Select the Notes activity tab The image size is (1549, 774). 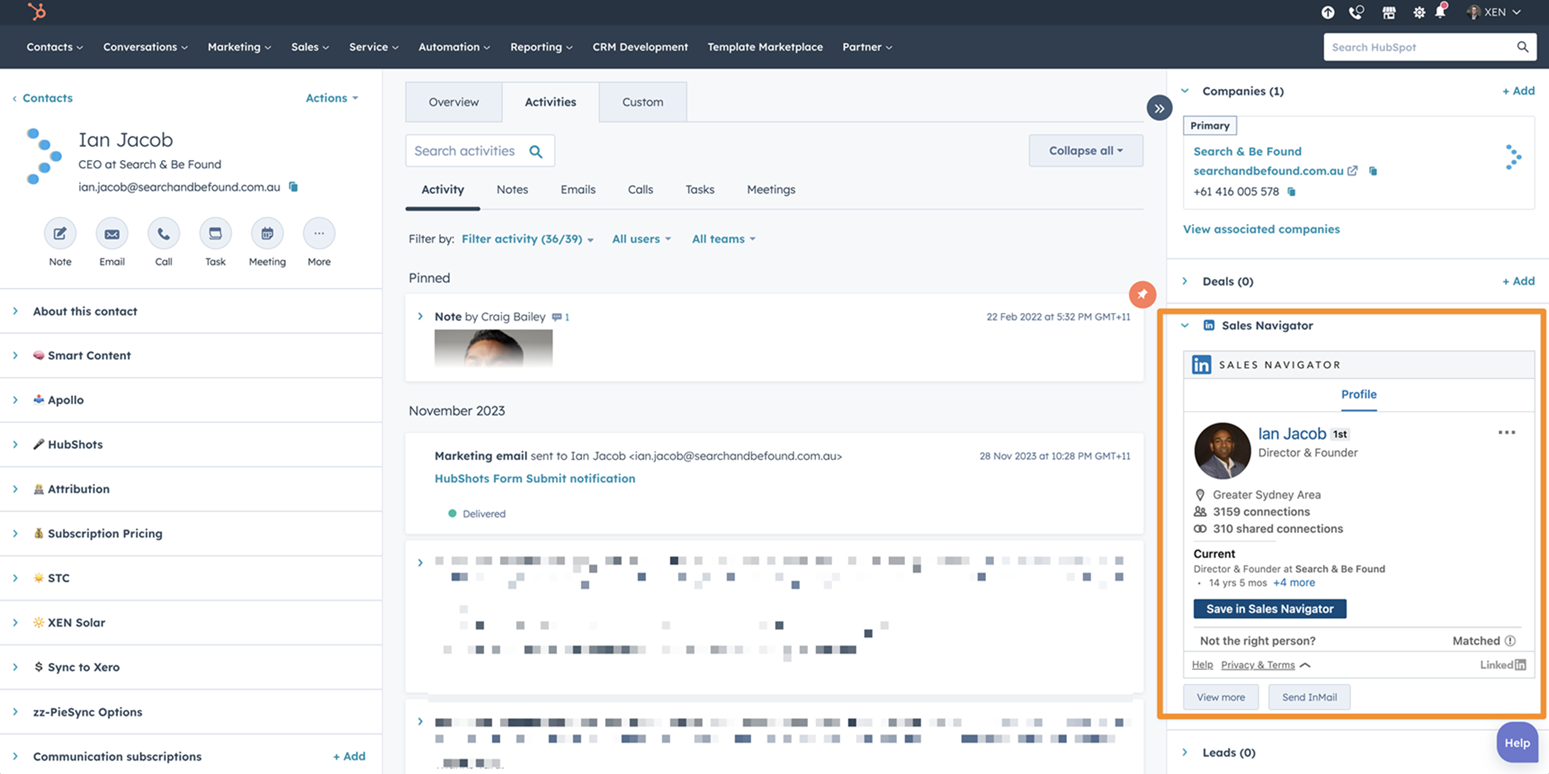point(512,190)
